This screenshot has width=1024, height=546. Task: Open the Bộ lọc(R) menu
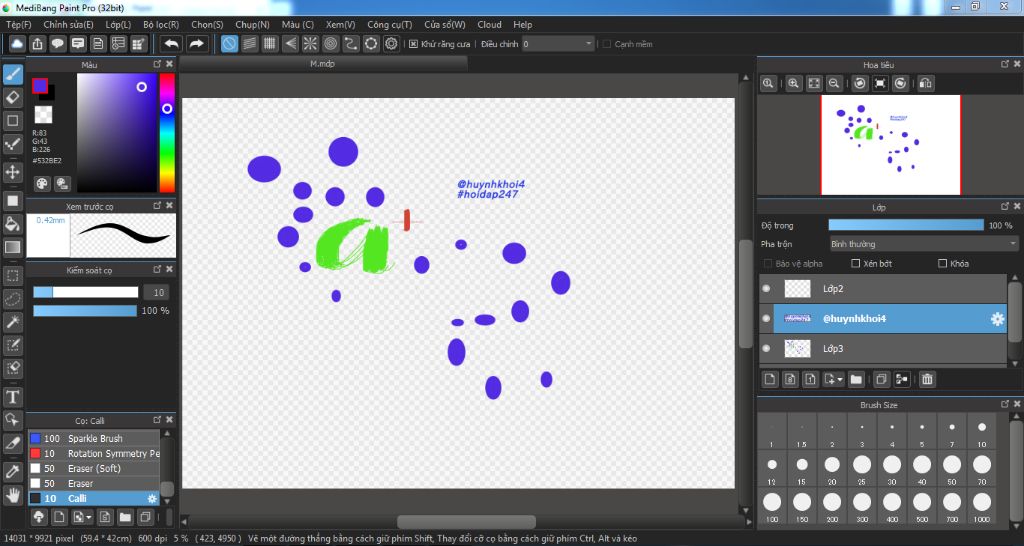click(x=161, y=24)
